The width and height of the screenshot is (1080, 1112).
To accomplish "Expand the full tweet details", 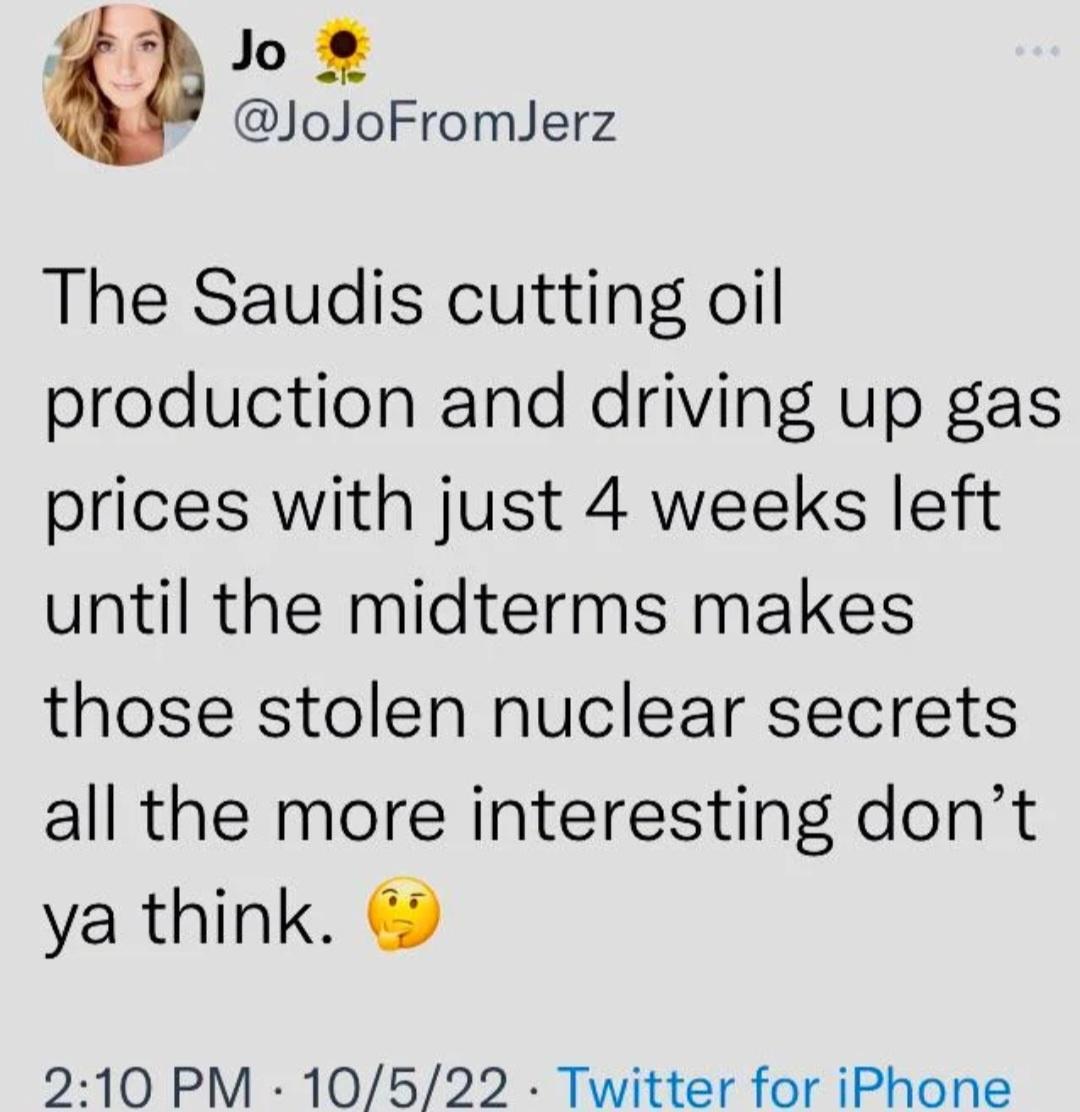I will (x=540, y=600).
